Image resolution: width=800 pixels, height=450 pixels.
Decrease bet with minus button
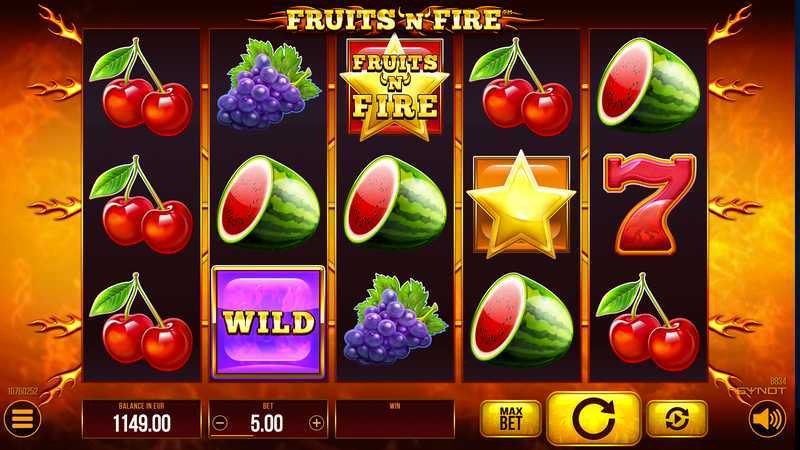[220, 423]
